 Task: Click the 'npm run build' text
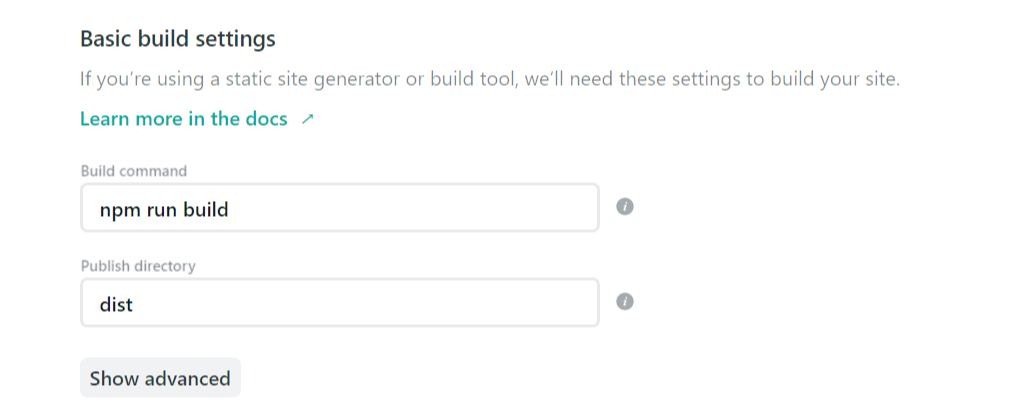(x=165, y=209)
